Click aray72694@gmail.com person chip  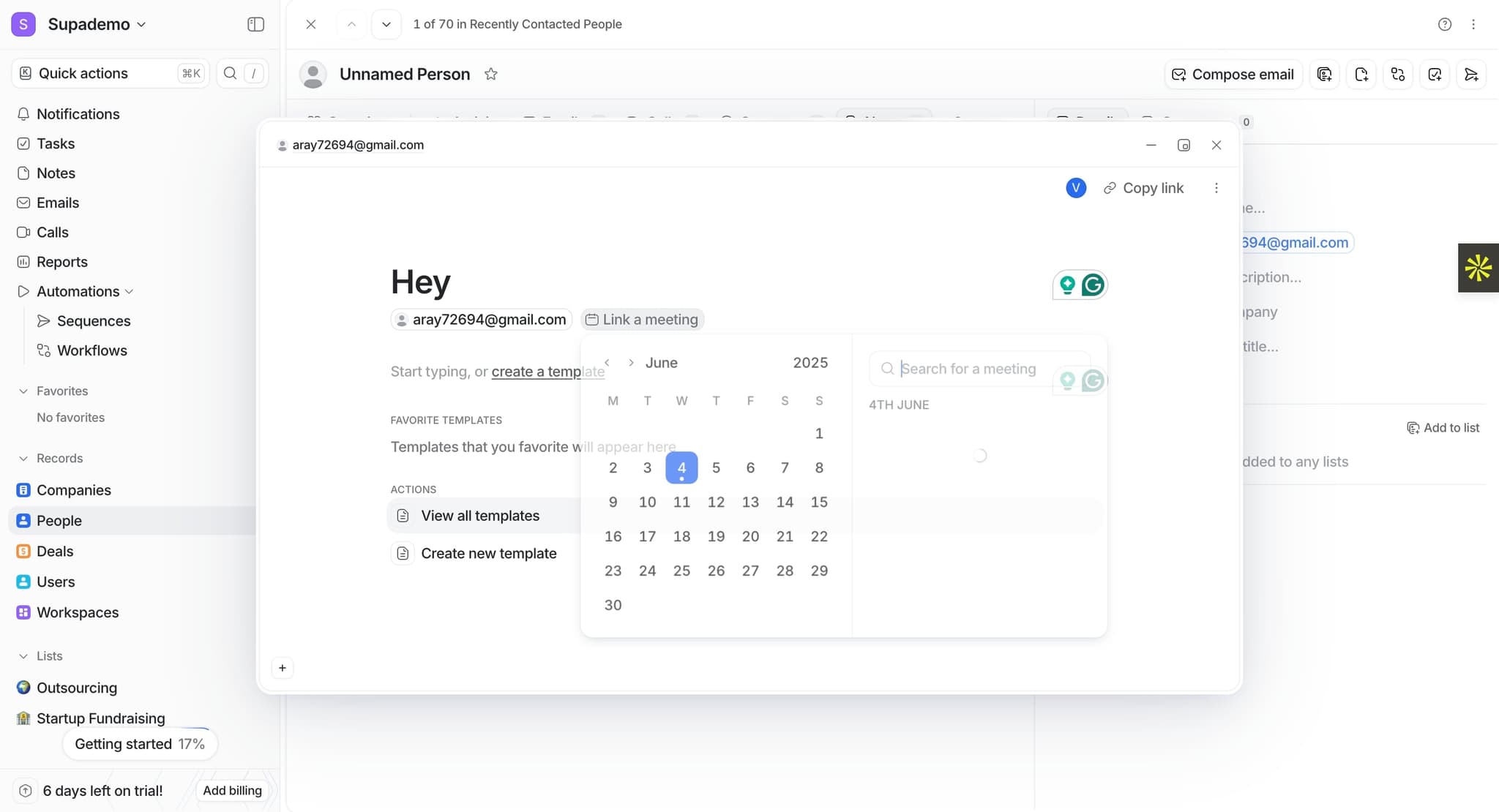(x=482, y=320)
